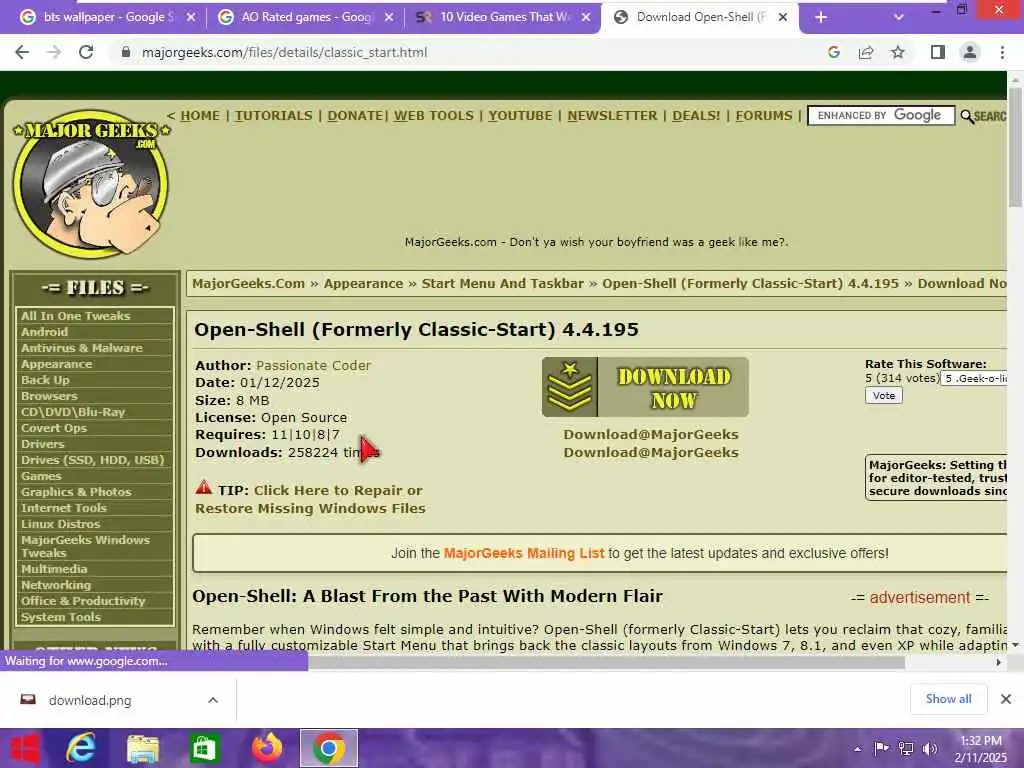Screen dimensions: 1024x768
Task: Open Drives (SSD, HDD, USB) category
Action: point(92,460)
